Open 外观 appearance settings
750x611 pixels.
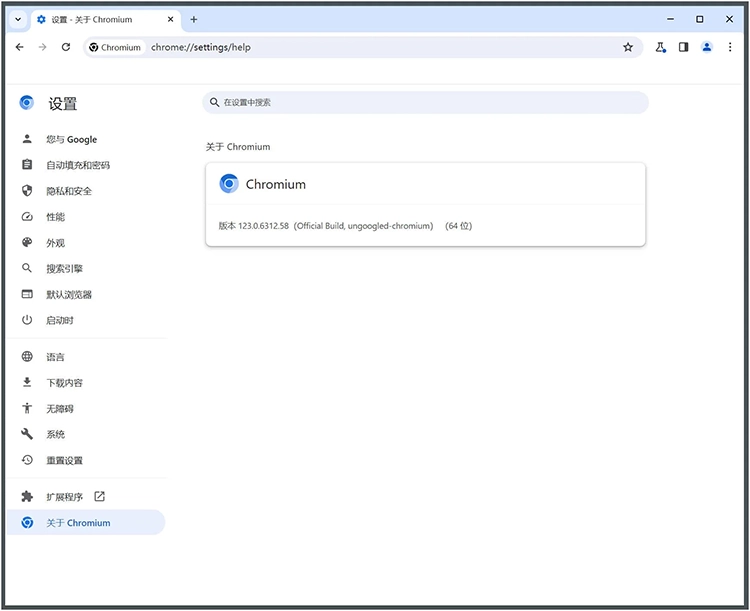[x=55, y=243]
